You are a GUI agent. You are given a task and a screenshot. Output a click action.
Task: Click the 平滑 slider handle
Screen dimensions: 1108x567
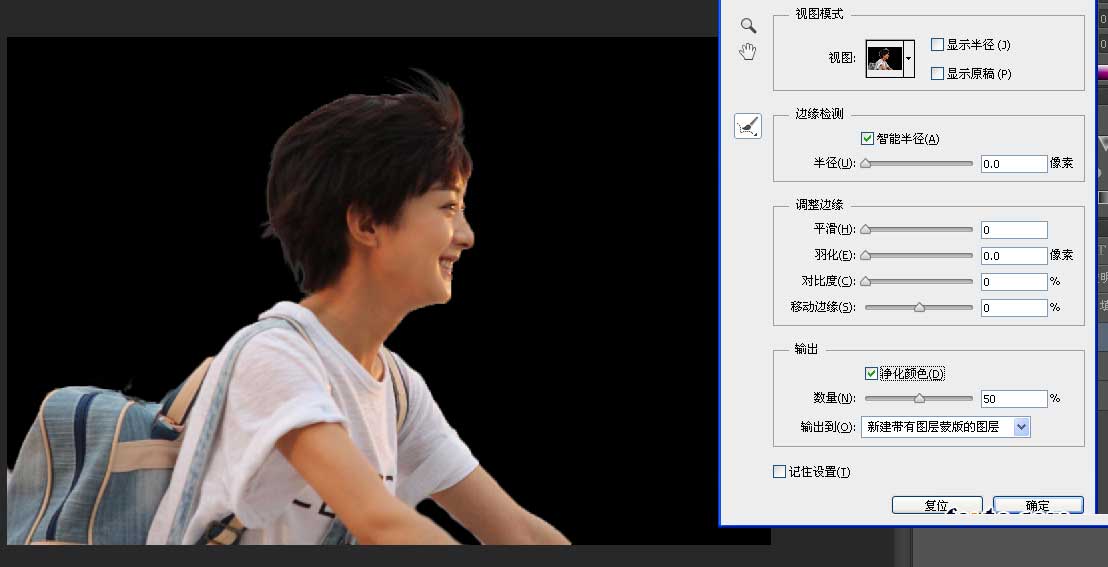pyautogui.click(x=866, y=230)
